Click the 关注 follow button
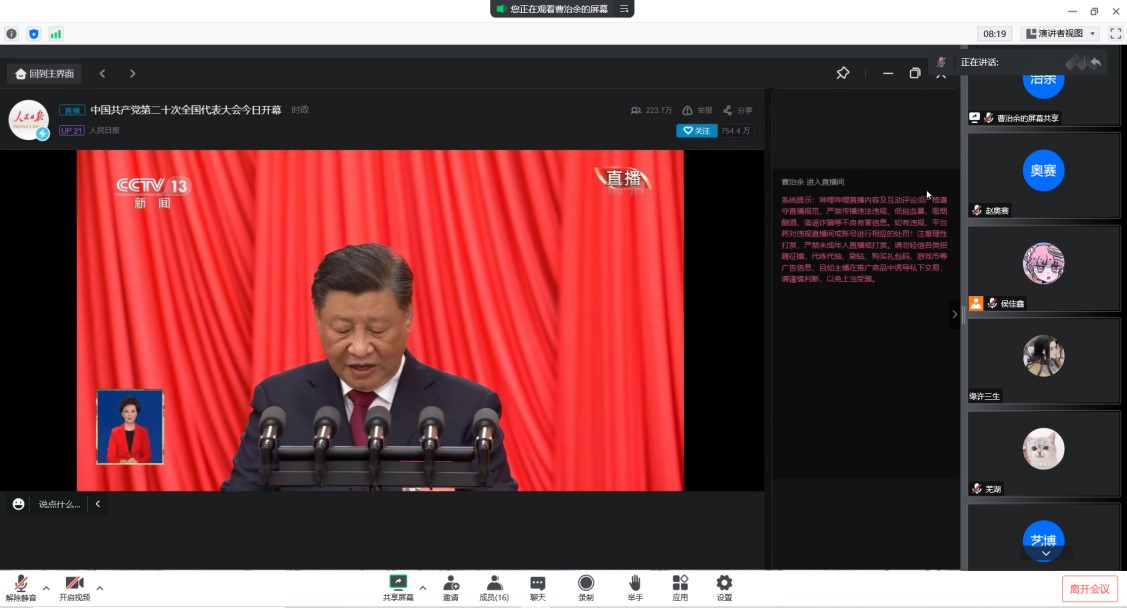 tap(696, 130)
